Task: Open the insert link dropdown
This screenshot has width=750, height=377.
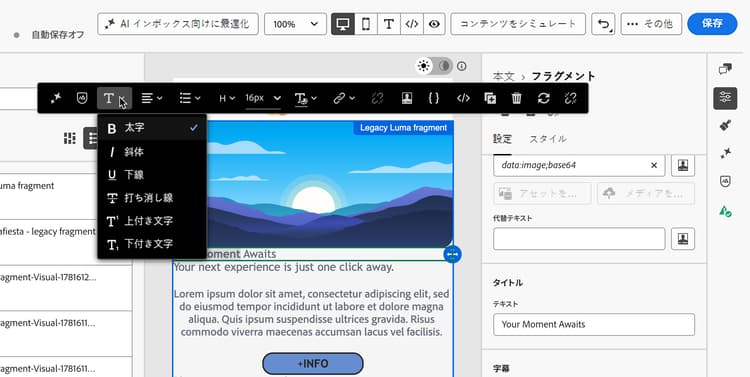Action: [x=344, y=98]
